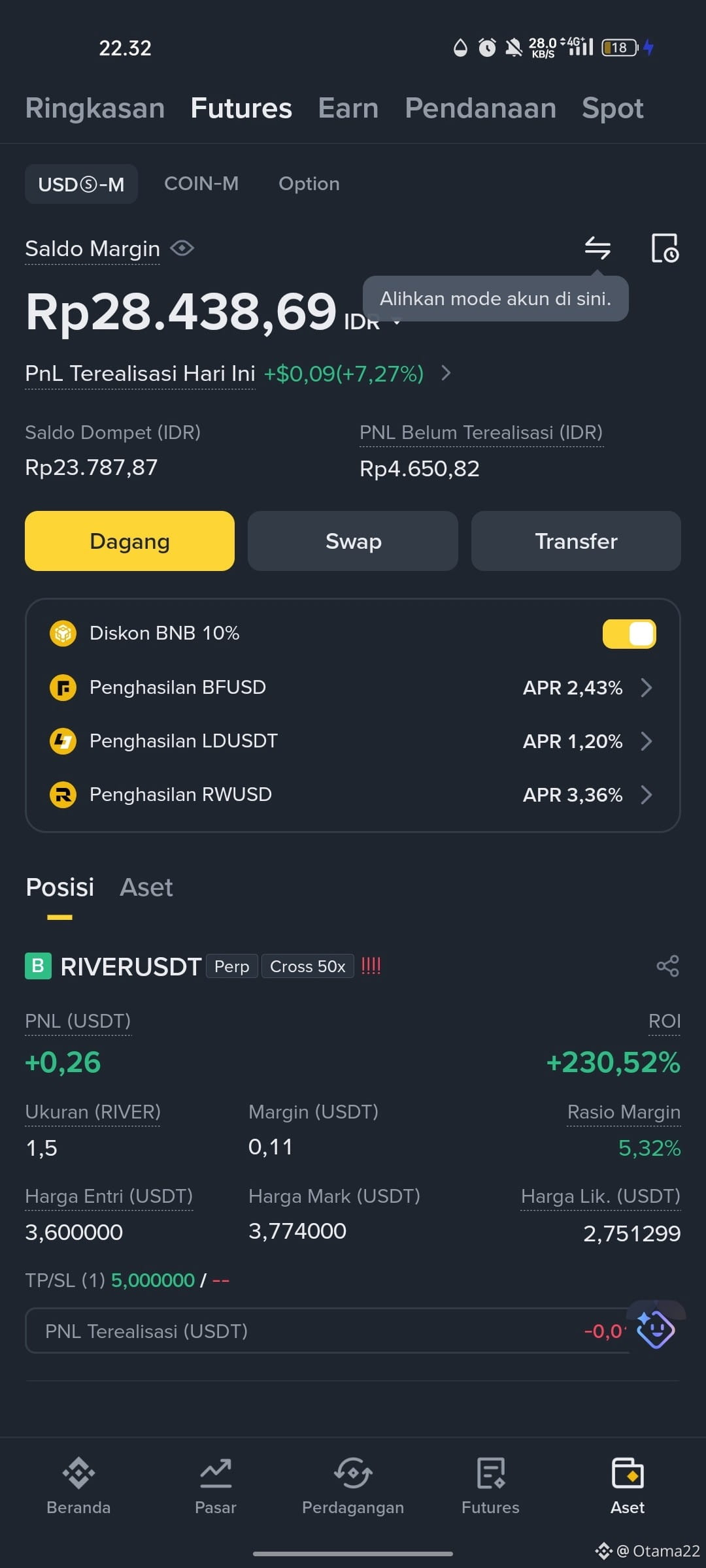Expand Penghasilan RWUSD APR 3,36% chevron
706x1568 pixels.
[x=647, y=794]
